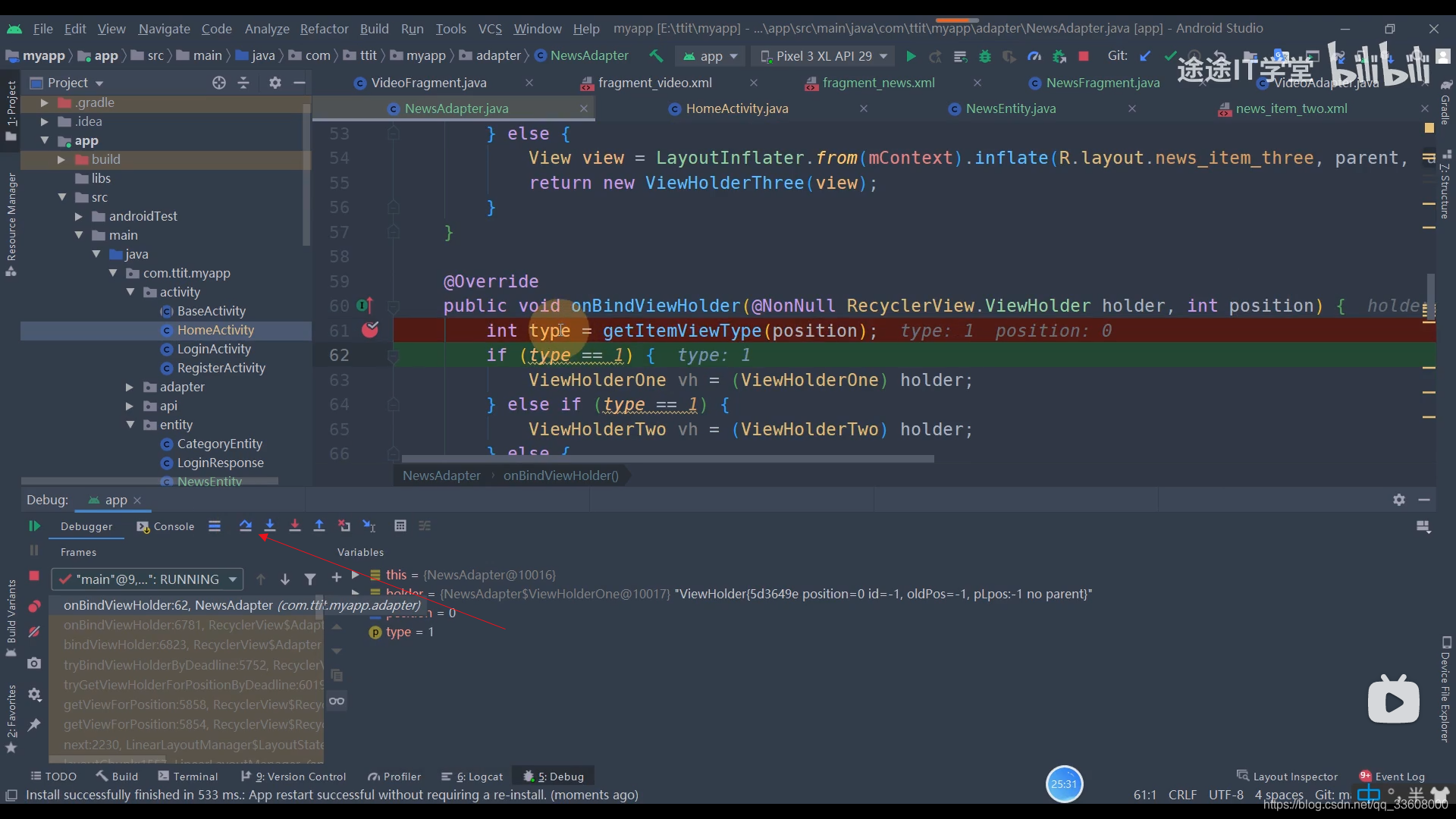1456x819 pixels.
Task: Expand the api package
Action: pos(130,406)
